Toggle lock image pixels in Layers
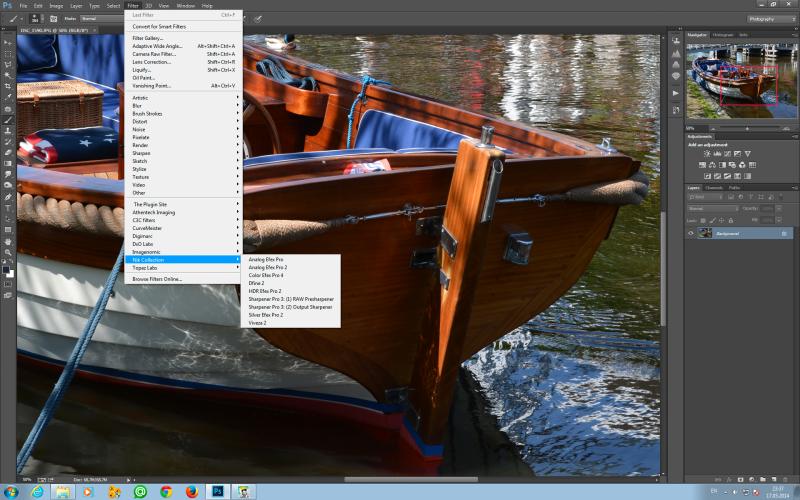Viewport: 800px width, 500px height. pos(713,220)
